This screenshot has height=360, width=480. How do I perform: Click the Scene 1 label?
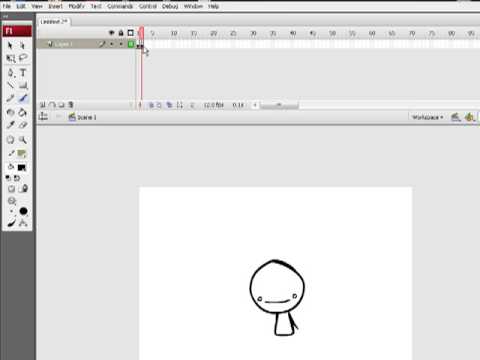click(x=87, y=117)
